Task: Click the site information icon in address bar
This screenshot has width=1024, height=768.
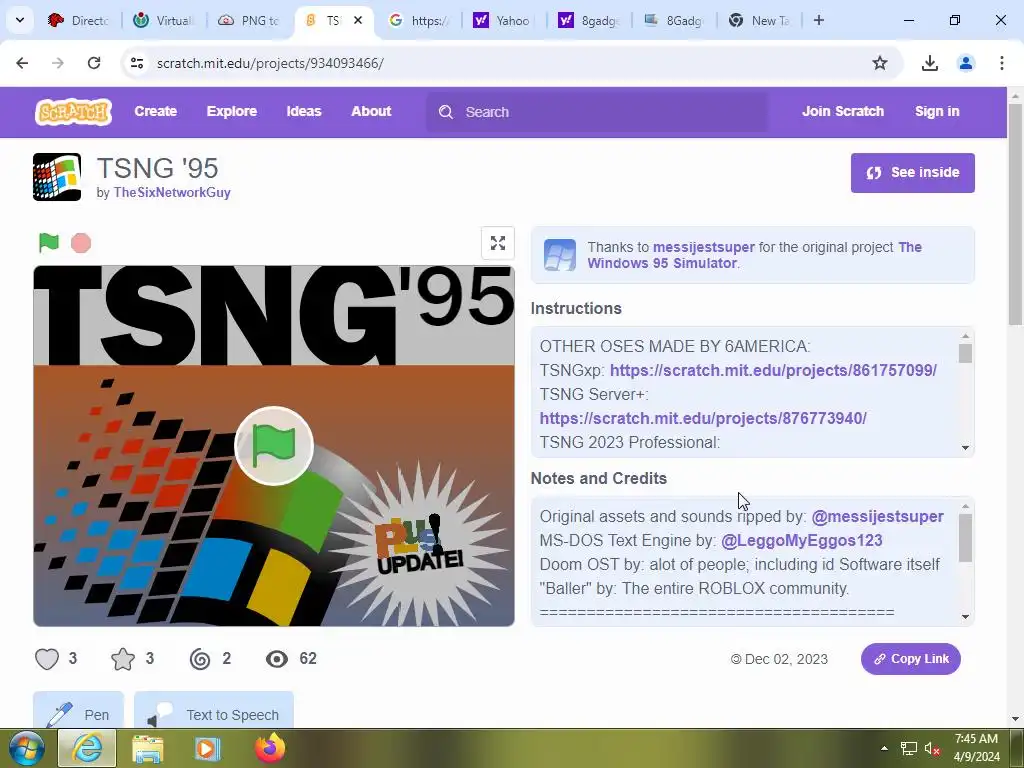Action: click(x=136, y=63)
